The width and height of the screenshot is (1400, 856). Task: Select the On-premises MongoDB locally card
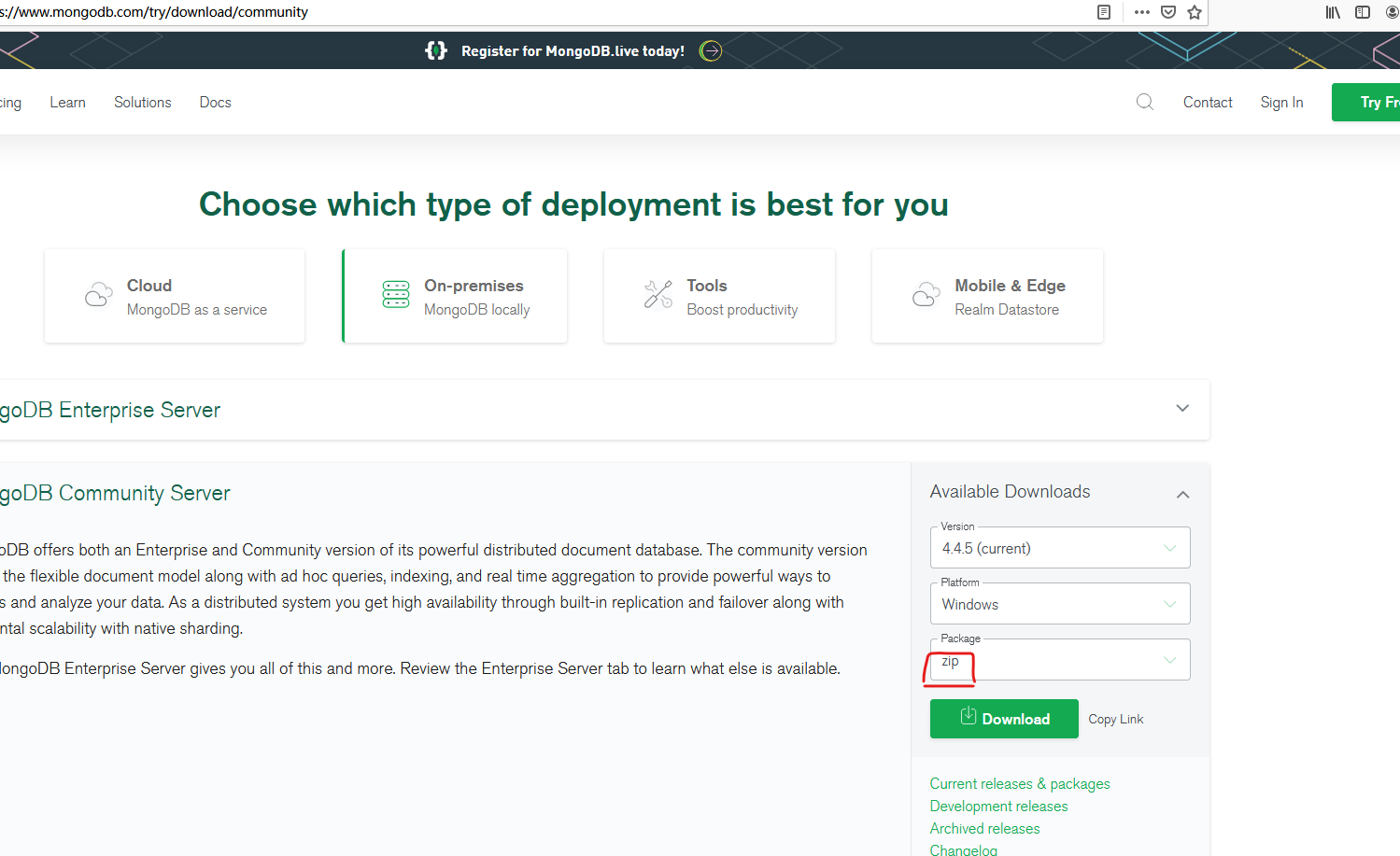coord(455,296)
